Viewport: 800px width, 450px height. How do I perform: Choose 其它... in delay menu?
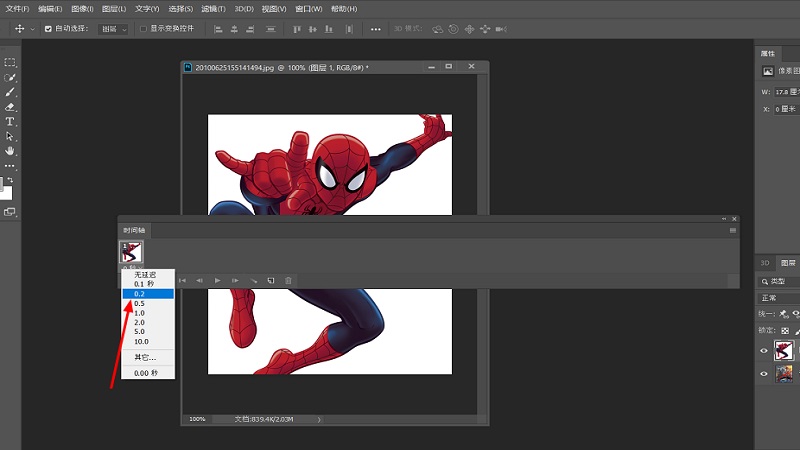coord(148,357)
